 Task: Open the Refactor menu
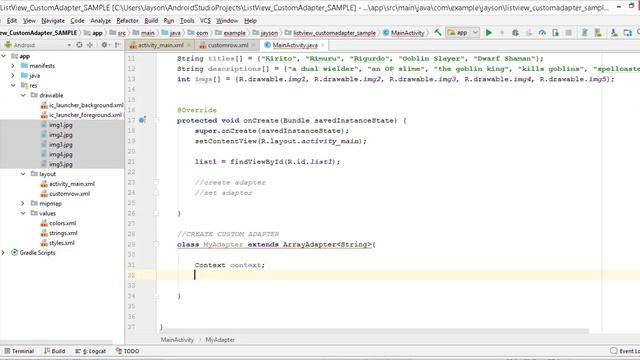[127, 20]
